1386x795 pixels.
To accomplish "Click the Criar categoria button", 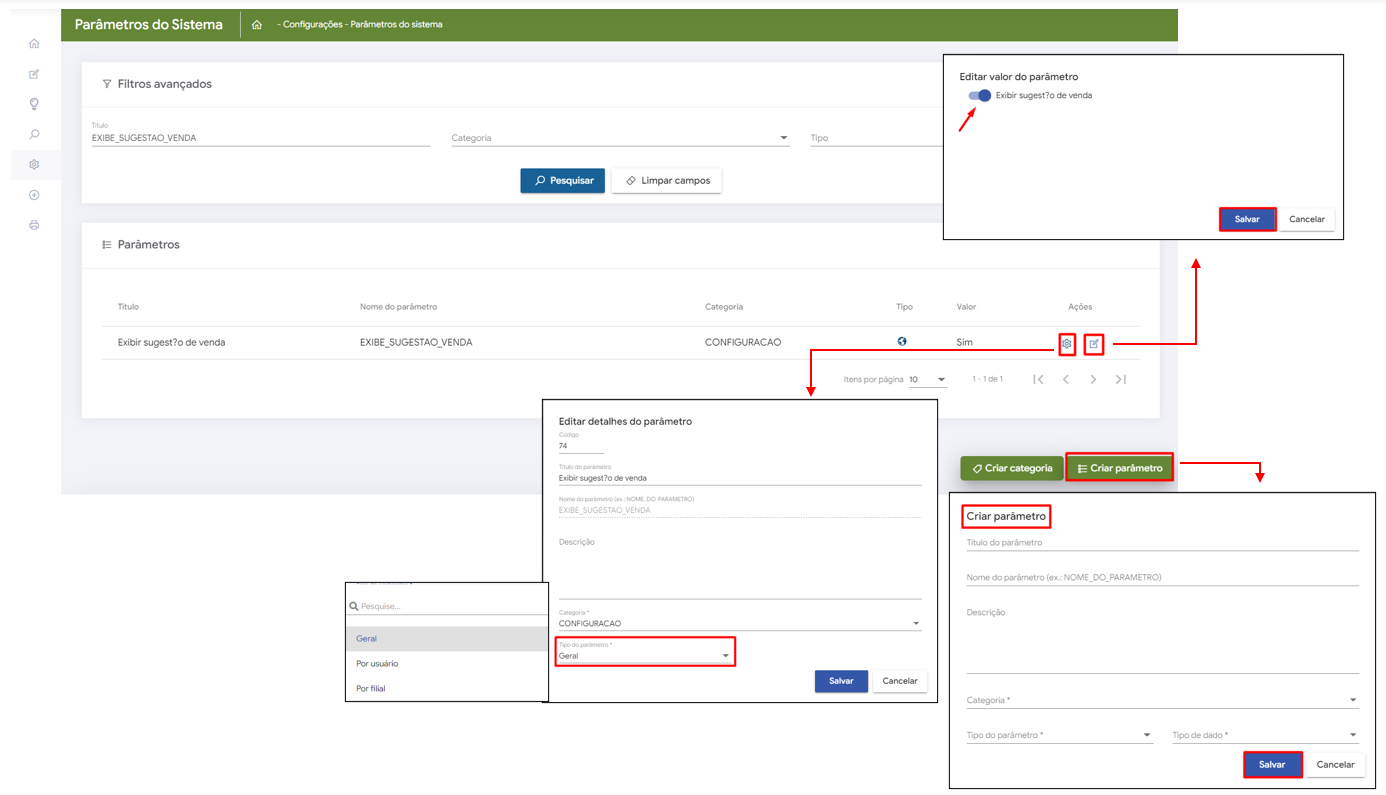I will pos(1011,468).
